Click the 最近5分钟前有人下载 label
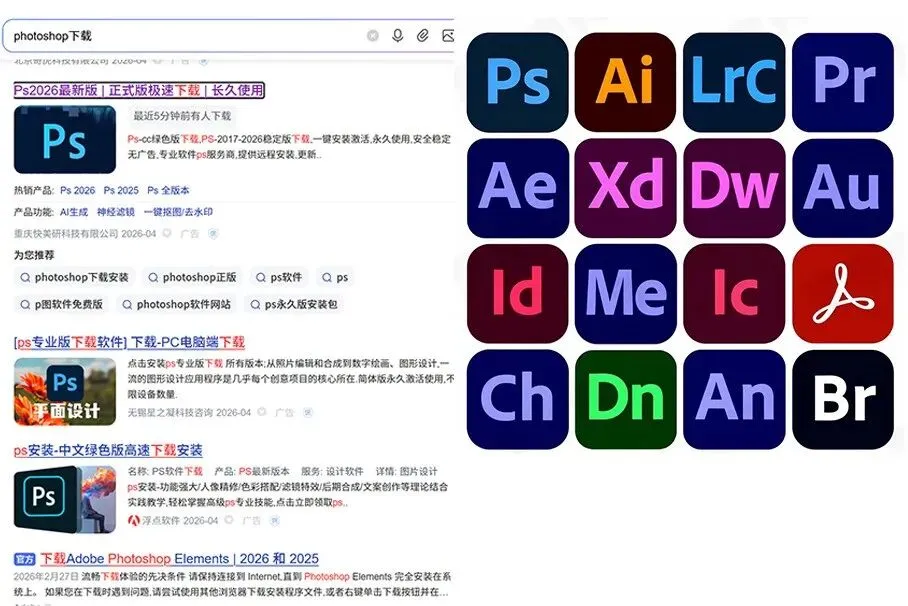This screenshot has height=606, width=908. click(182, 116)
